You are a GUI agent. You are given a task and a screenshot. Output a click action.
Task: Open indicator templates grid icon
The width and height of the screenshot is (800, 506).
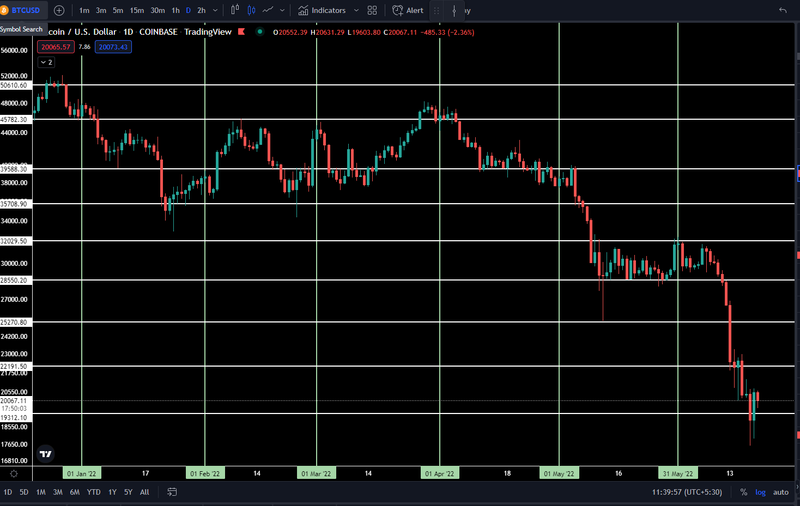(372, 10)
